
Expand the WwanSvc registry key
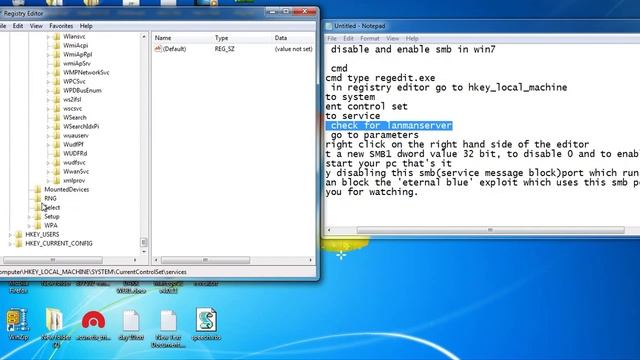pyautogui.click(x=48, y=171)
